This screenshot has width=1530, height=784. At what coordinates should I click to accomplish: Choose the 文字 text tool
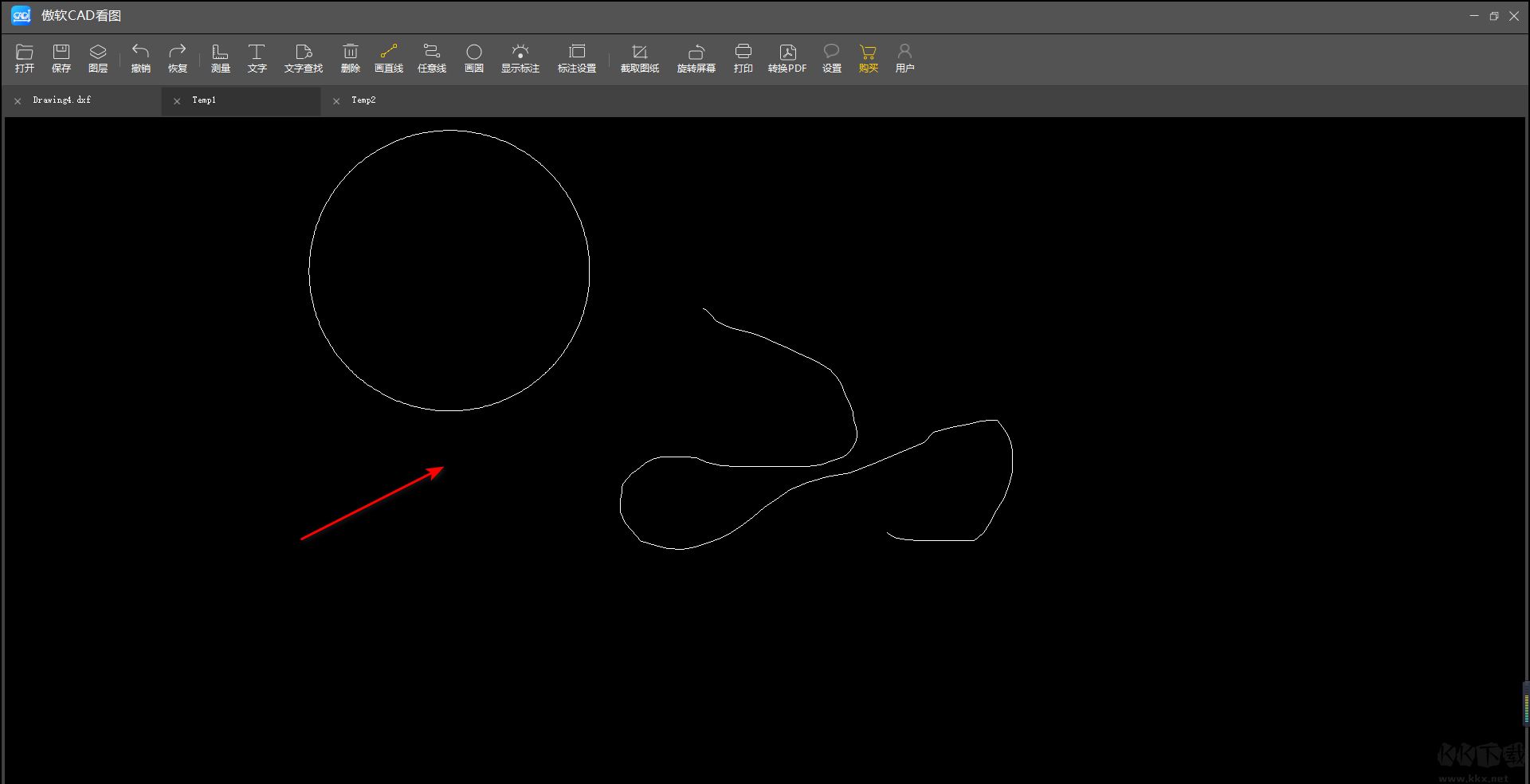(257, 58)
